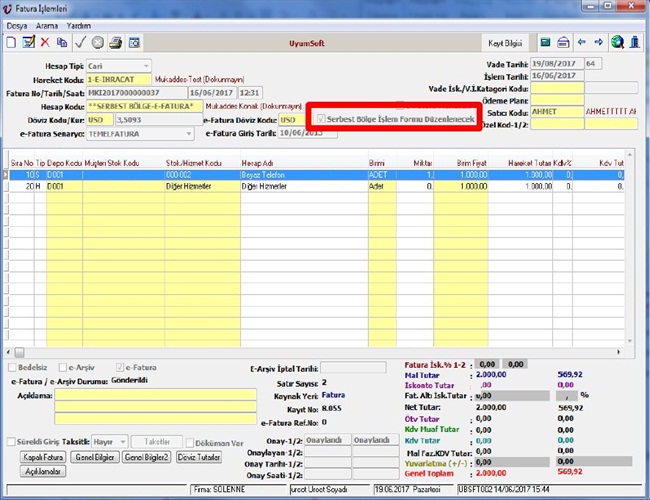This screenshot has width=650, height=500.
Task: Click the grid horizontal scrollbar thumb
Action: [x=19, y=352]
